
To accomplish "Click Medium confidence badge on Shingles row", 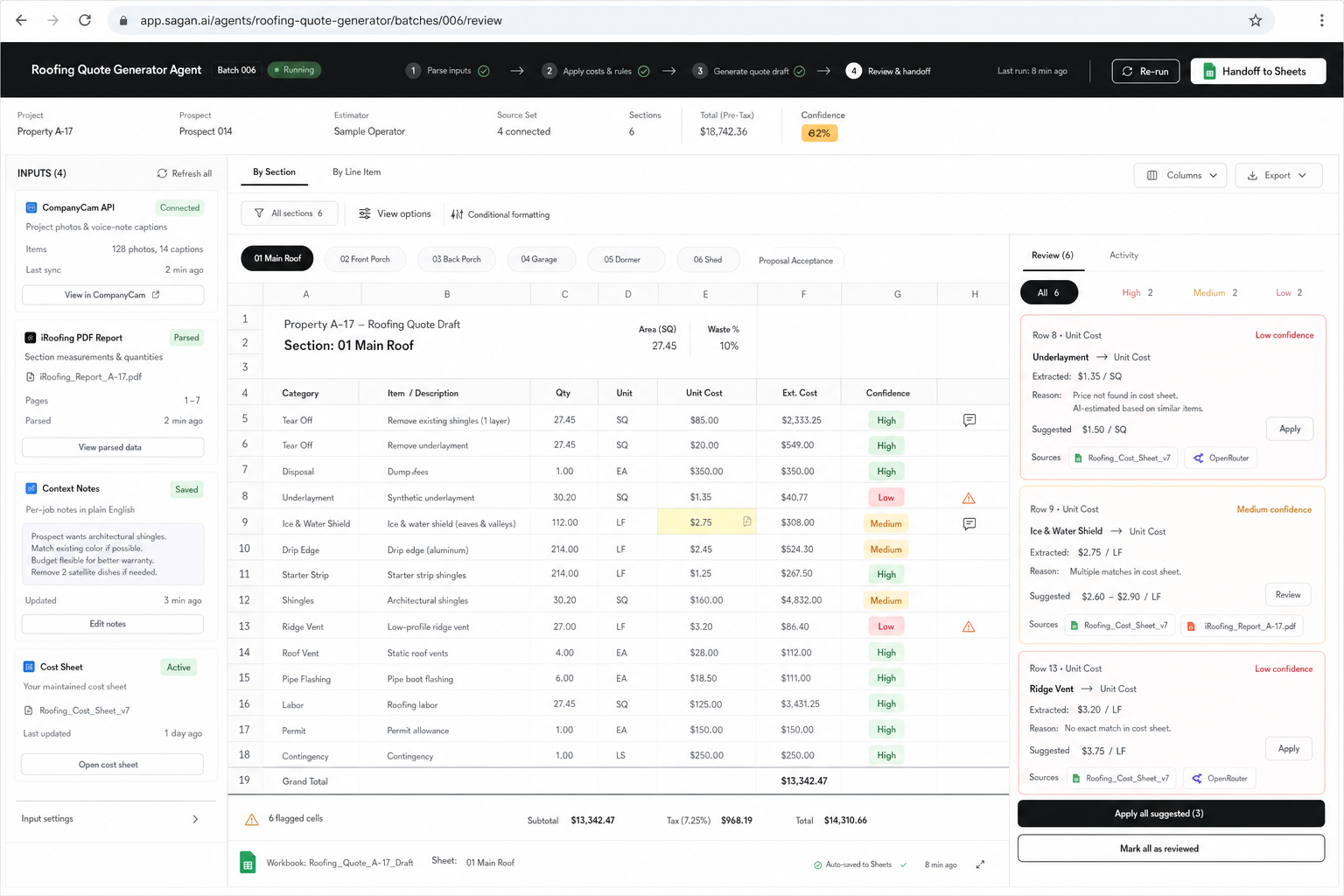I will pyautogui.click(x=885, y=600).
